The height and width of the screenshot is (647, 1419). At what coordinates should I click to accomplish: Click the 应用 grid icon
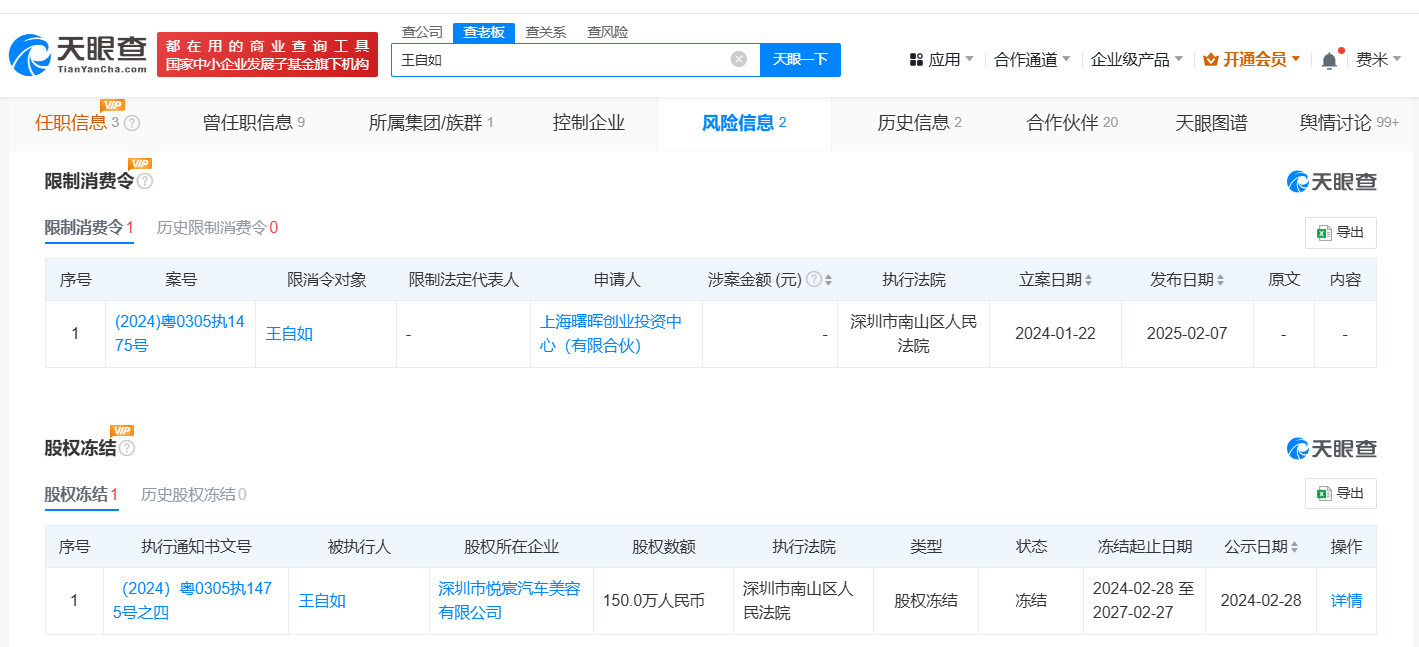pos(916,60)
